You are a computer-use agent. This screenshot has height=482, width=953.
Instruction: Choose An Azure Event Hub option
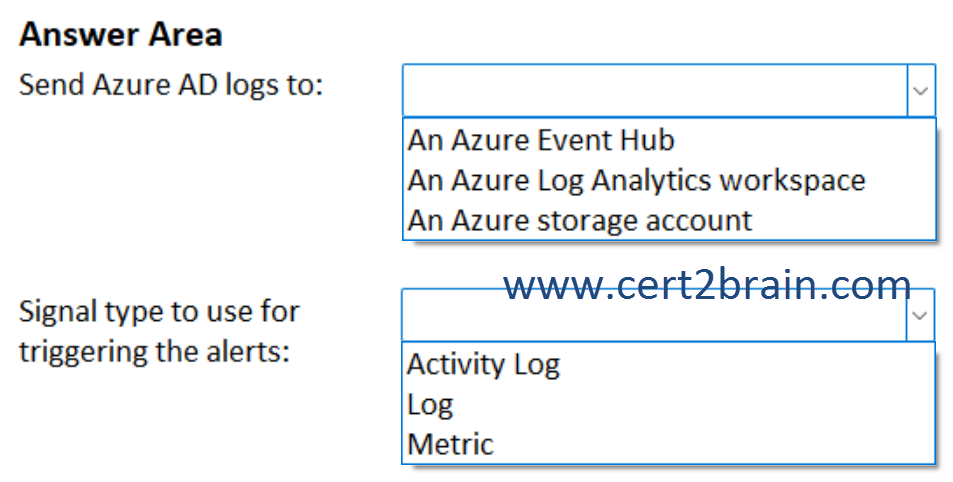coord(541,140)
